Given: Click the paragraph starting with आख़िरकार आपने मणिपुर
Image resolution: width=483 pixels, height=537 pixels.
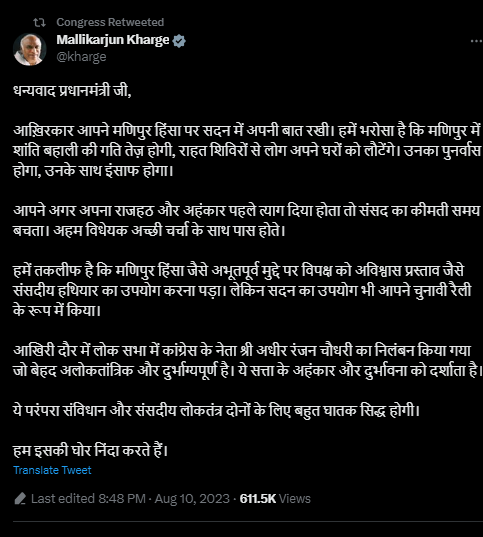Looking at the screenshot, I should coord(247,151).
